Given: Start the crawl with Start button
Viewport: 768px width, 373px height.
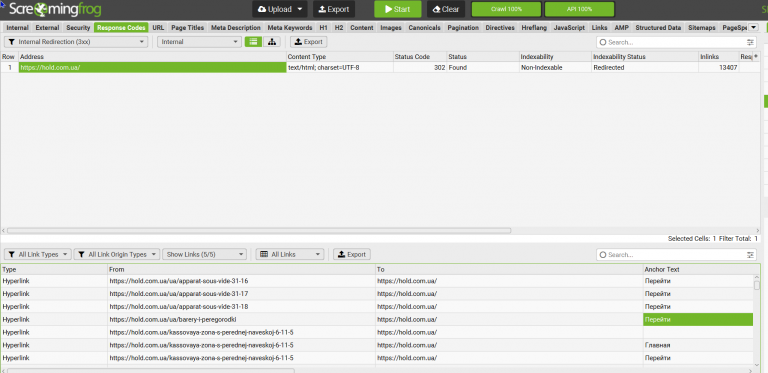Looking at the screenshot, I should [x=398, y=9].
